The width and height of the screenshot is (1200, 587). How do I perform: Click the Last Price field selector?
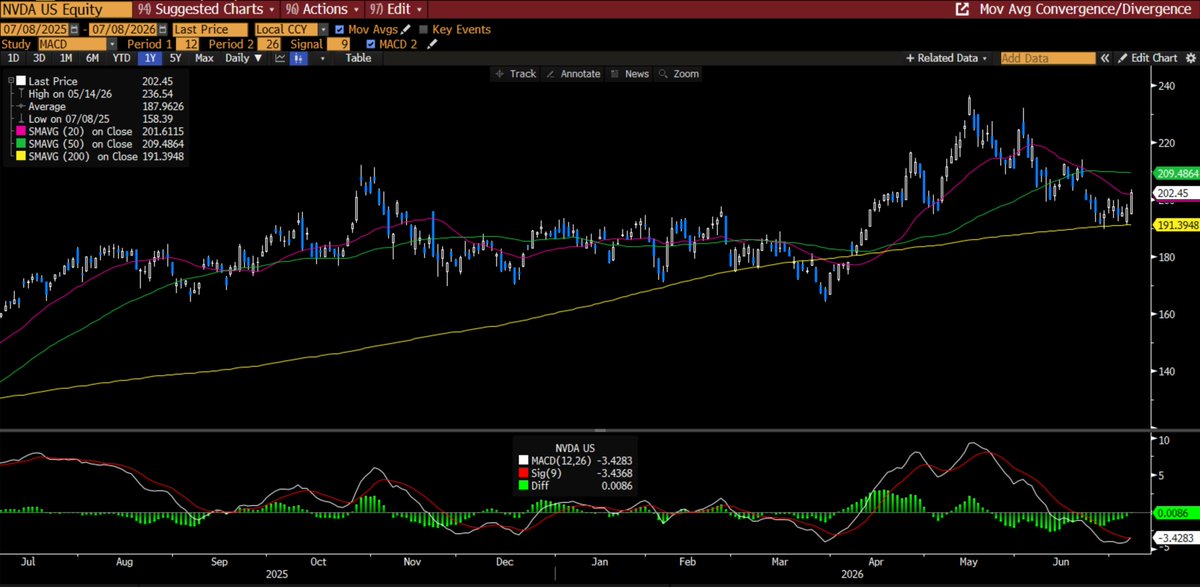pos(210,29)
